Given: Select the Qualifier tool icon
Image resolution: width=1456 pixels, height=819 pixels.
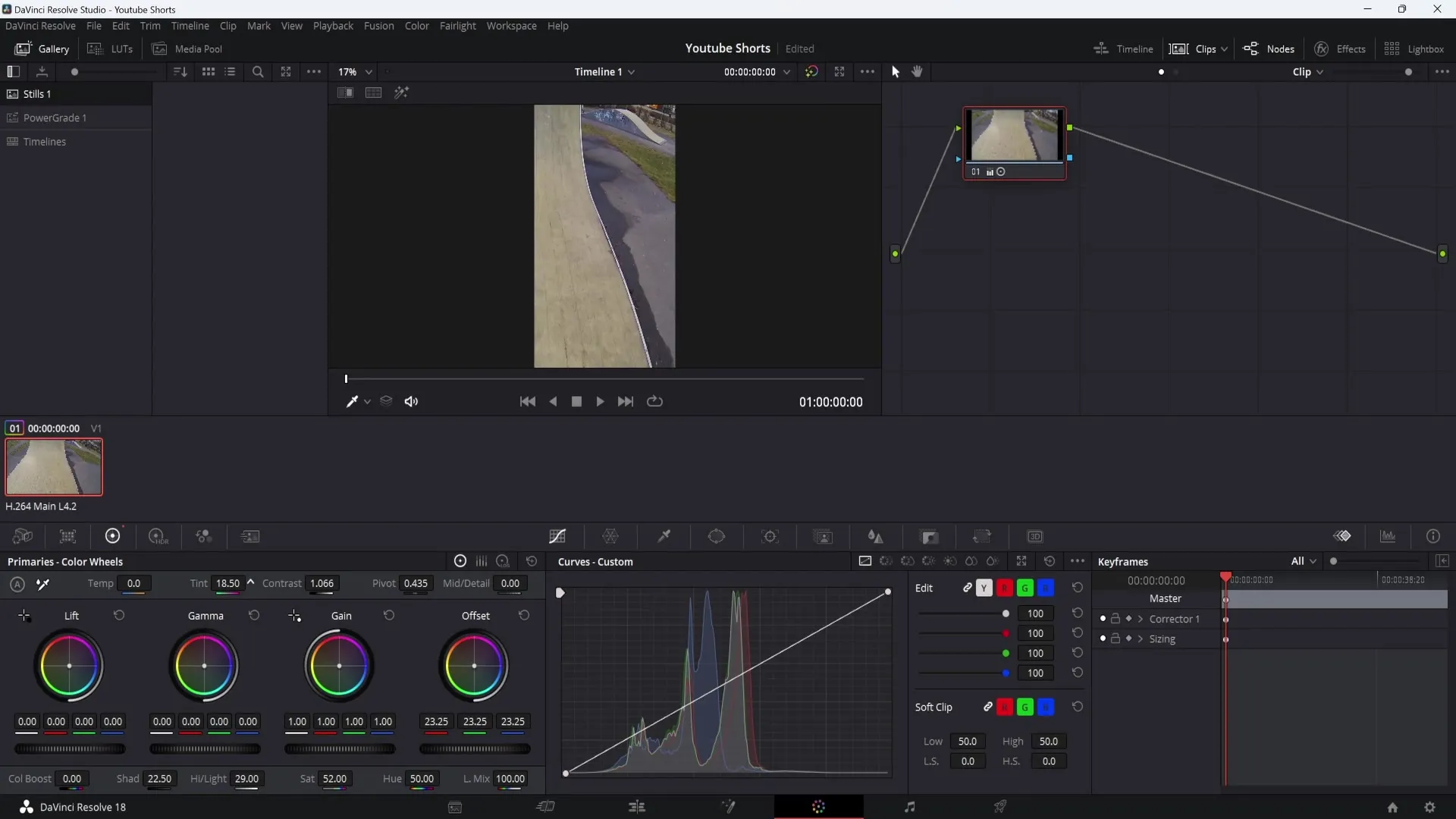Looking at the screenshot, I should tap(665, 536).
